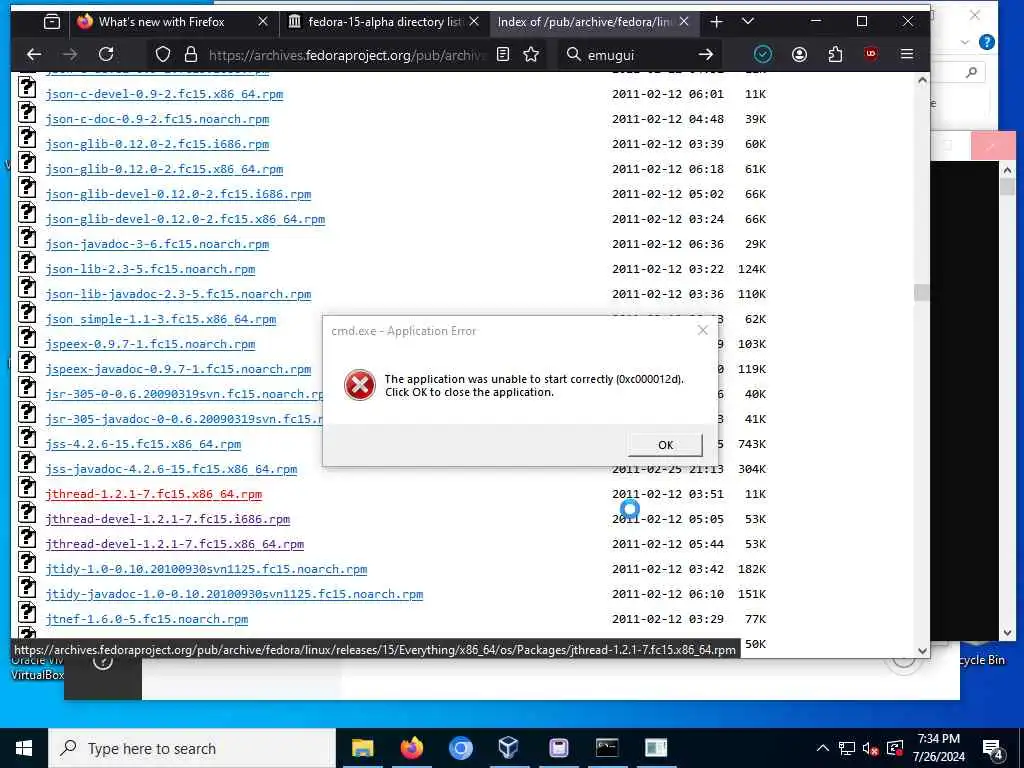Select the Index of /pub/archive/fedora tab
Screen dimensions: 1024x768
(x=585, y=22)
